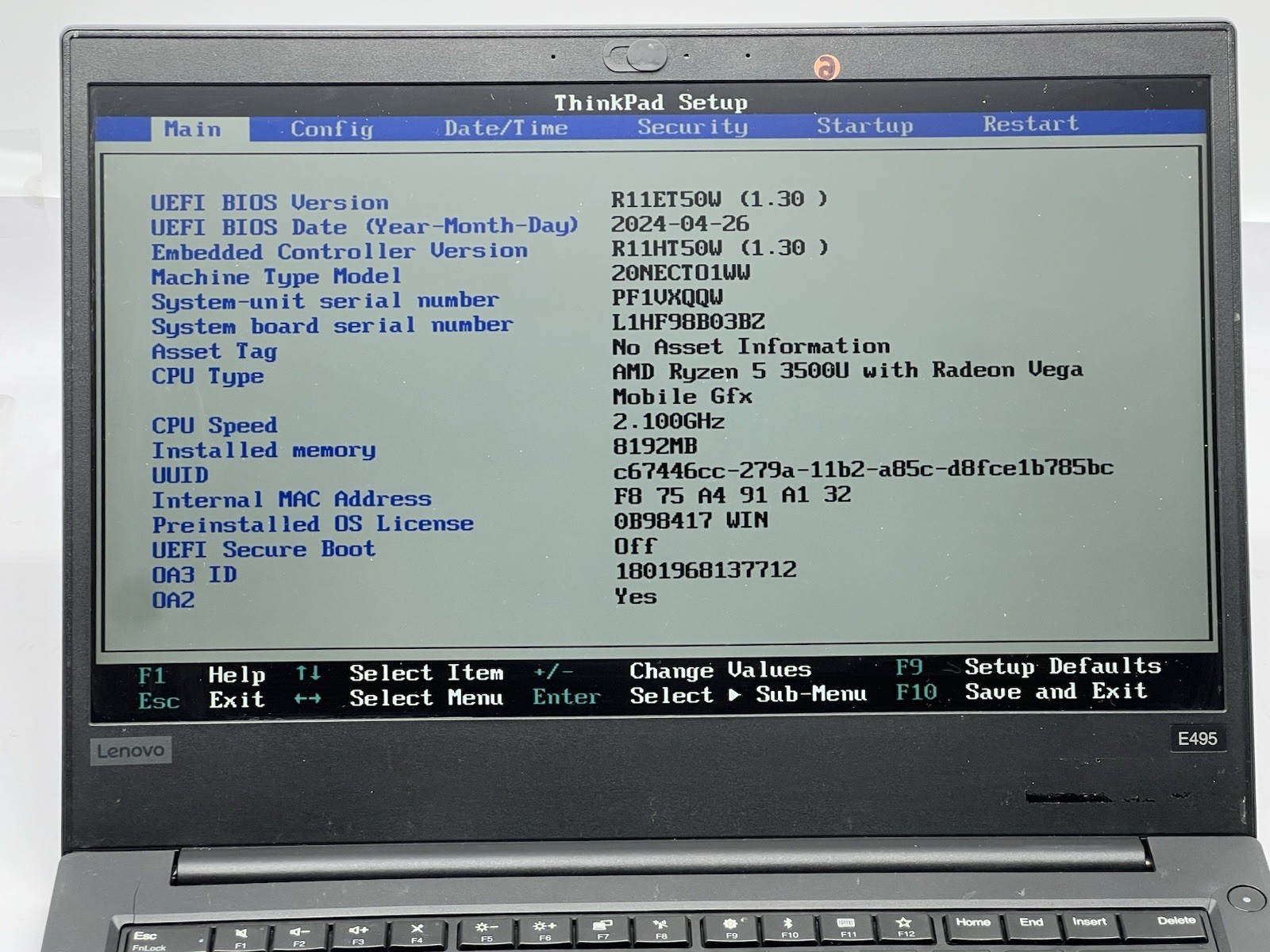Click EC version value R11HT50W (1.30)

pyautogui.click(x=719, y=248)
